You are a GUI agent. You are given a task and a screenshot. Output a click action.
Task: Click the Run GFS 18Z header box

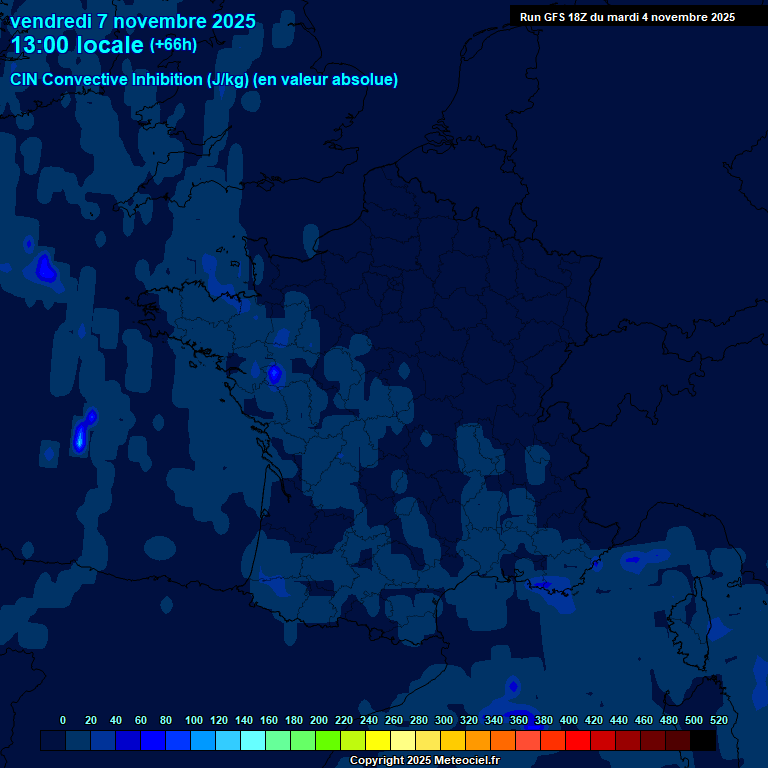click(627, 17)
